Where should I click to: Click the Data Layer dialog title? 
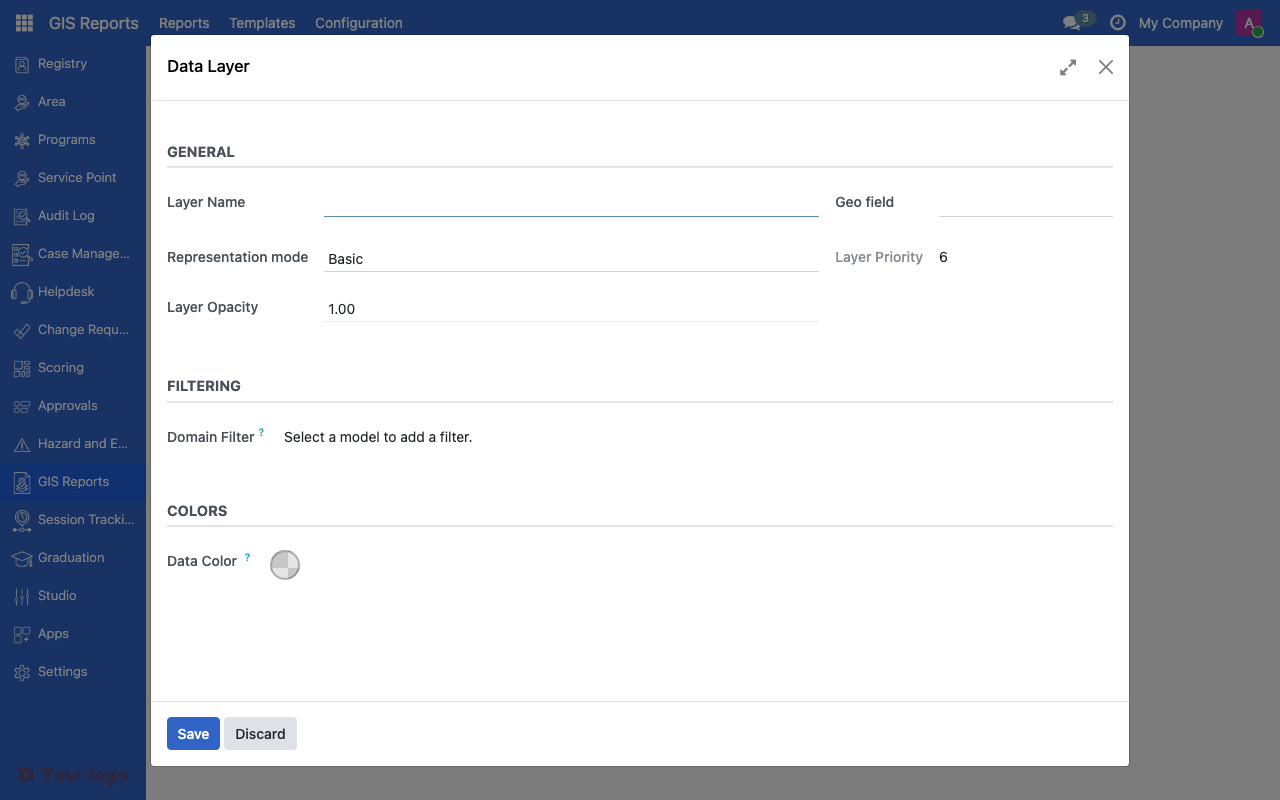click(x=208, y=67)
